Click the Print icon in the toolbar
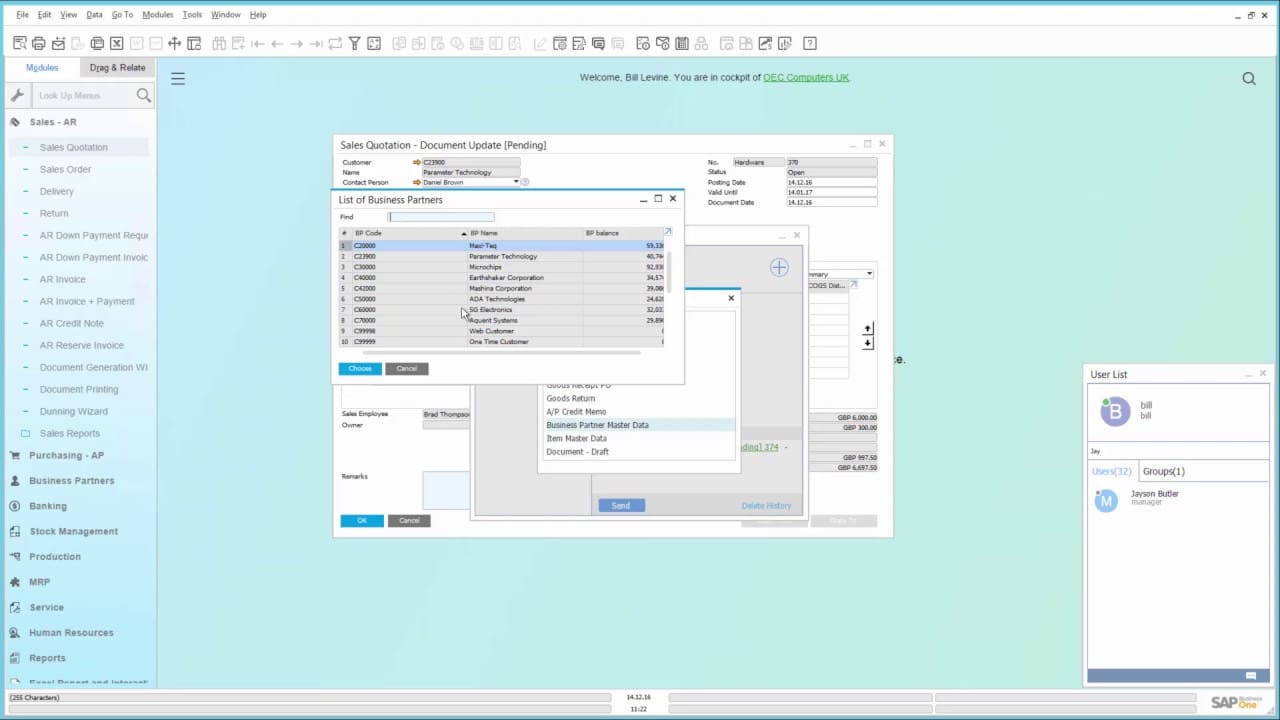The height and width of the screenshot is (720, 1280). (38, 43)
